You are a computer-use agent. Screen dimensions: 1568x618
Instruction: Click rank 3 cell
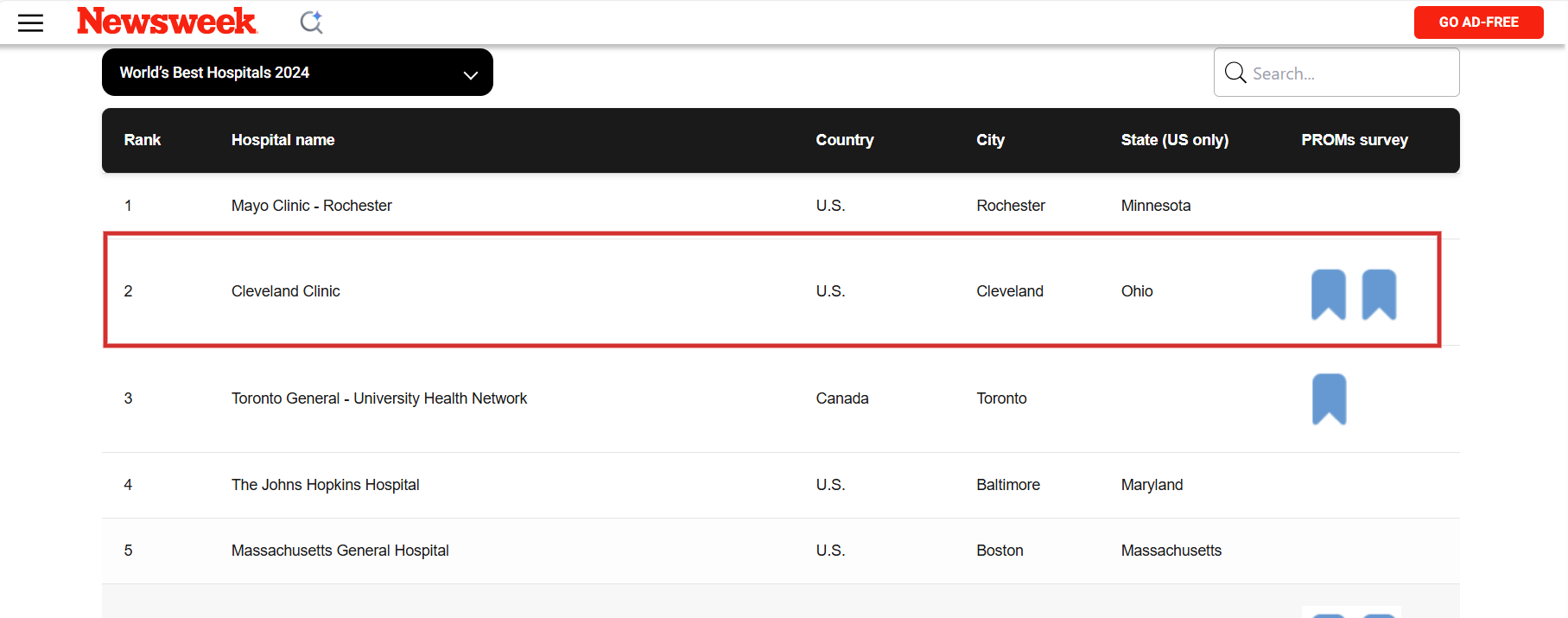coord(128,398)
